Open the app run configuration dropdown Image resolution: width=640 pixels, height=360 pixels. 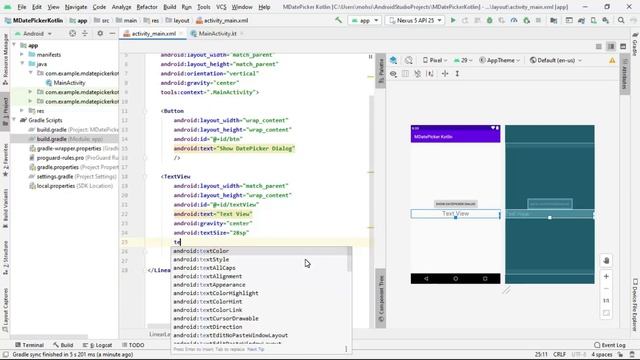pyautogui.click(x=364, y=20)
